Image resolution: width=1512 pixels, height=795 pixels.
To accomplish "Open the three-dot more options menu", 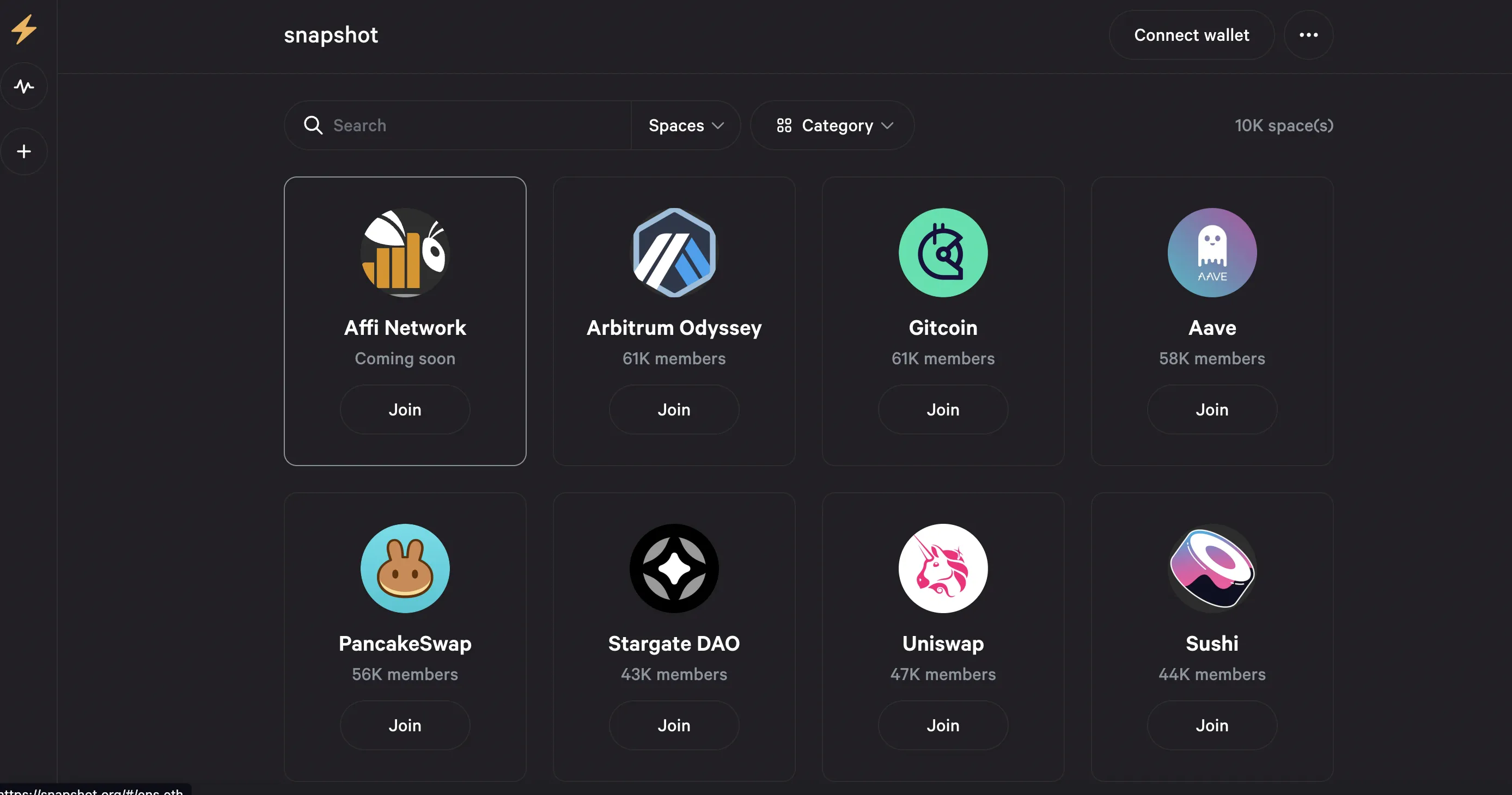I will [x=1308, y=35].
